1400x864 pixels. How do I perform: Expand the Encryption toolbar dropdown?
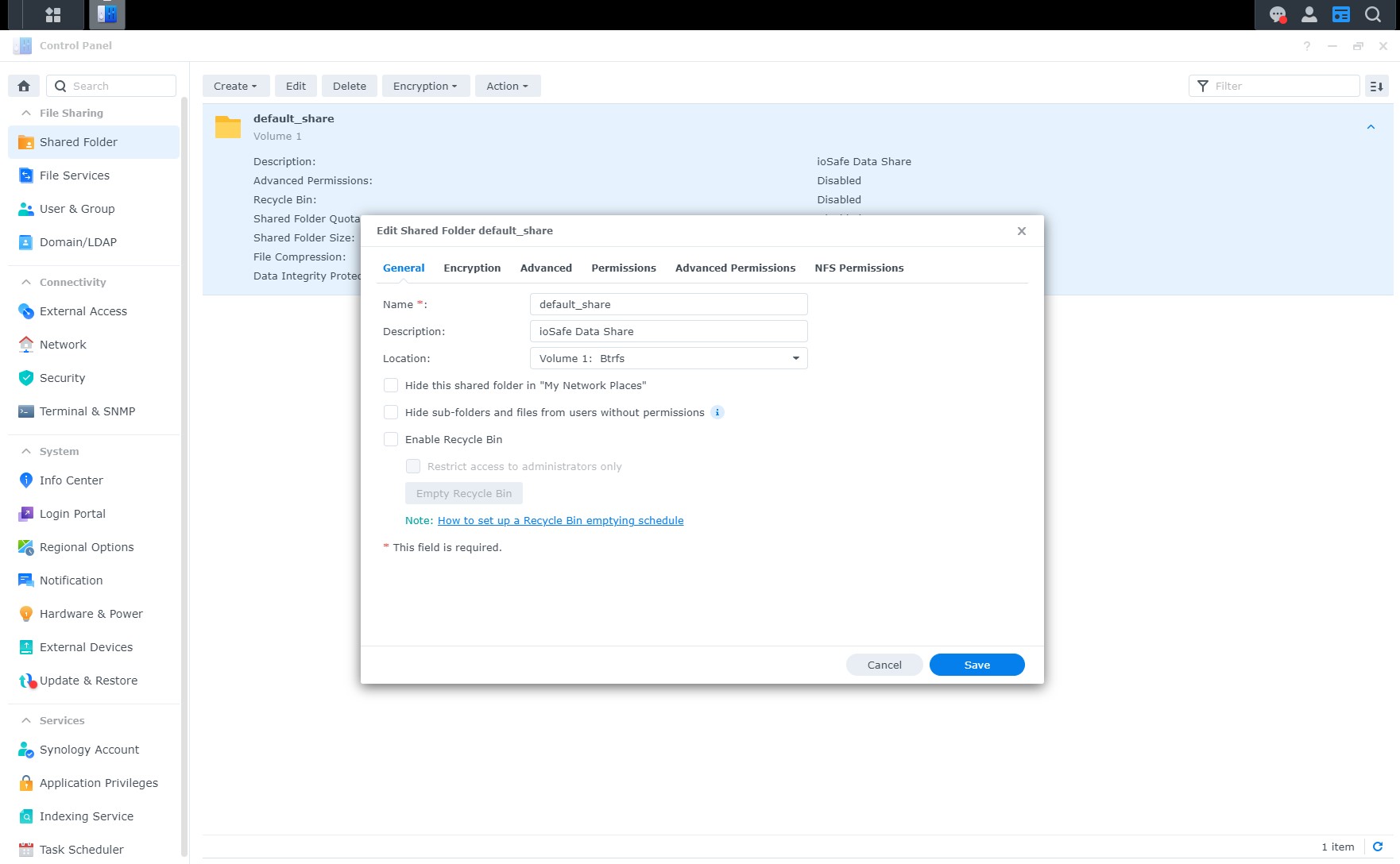tap(425, 86)
